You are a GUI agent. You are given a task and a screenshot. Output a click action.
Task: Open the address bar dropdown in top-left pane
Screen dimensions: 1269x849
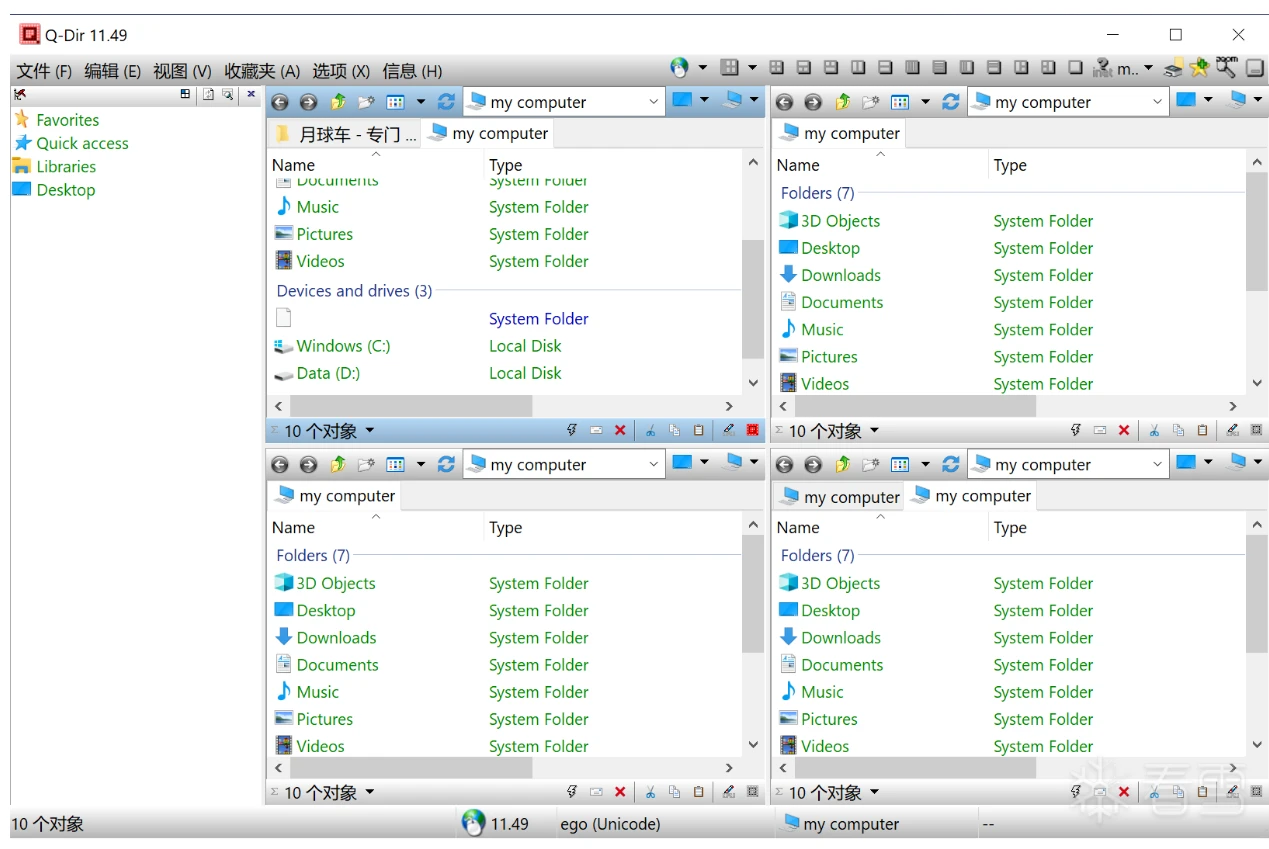click(654, 102)
